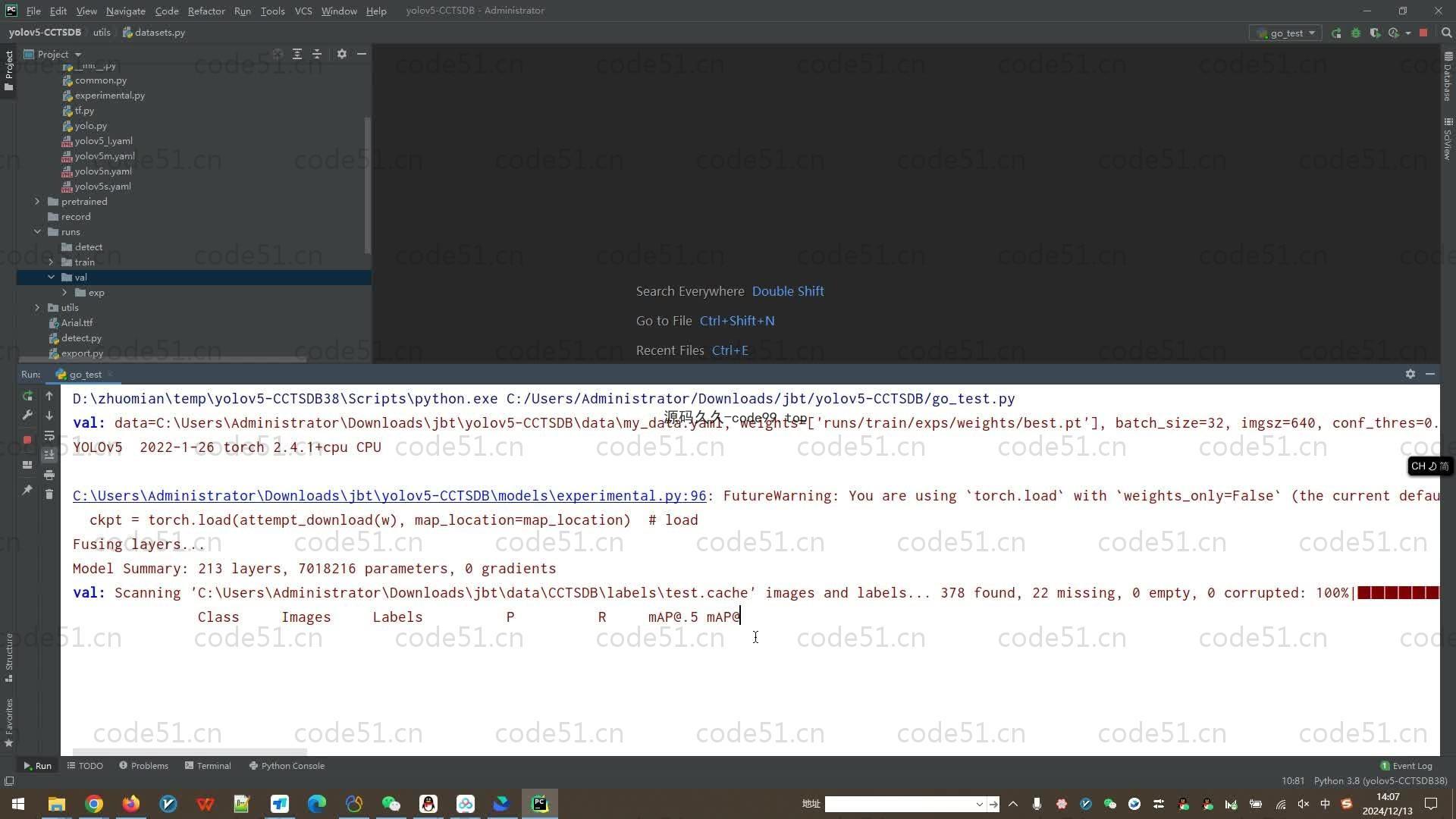Collapse all in Project panel
The width and height of the screenshot is (1456, 819).
tap(317, 55)
